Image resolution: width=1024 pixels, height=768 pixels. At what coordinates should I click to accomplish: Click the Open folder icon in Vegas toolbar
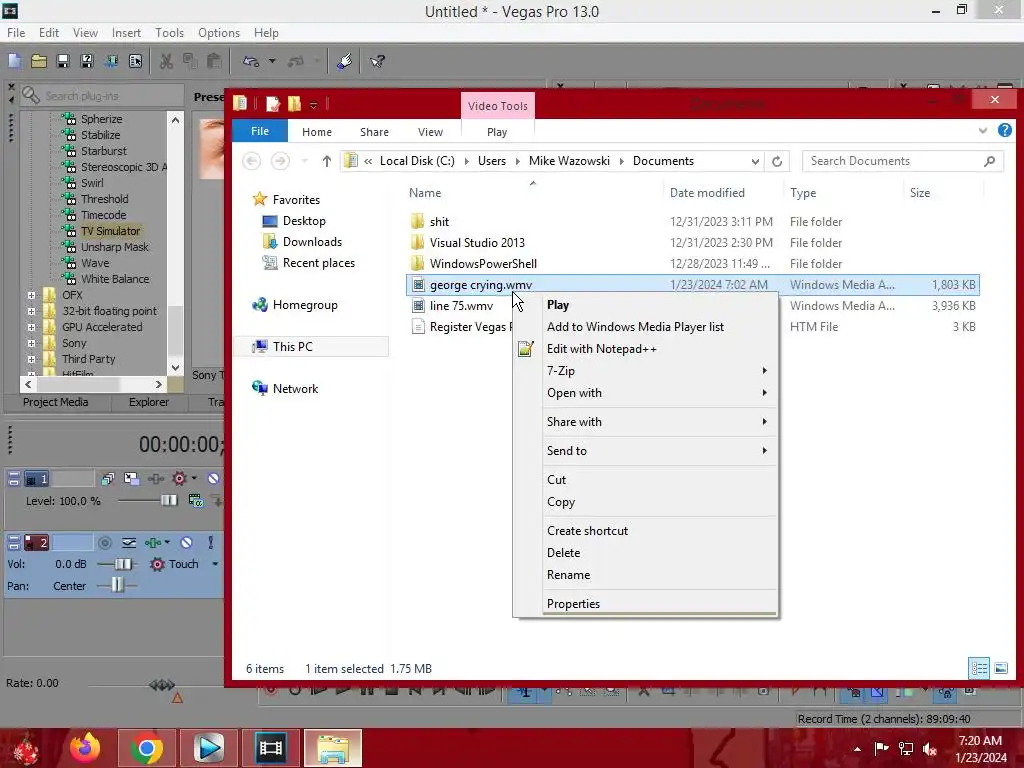pyautogui.click(x=39, y=61)
